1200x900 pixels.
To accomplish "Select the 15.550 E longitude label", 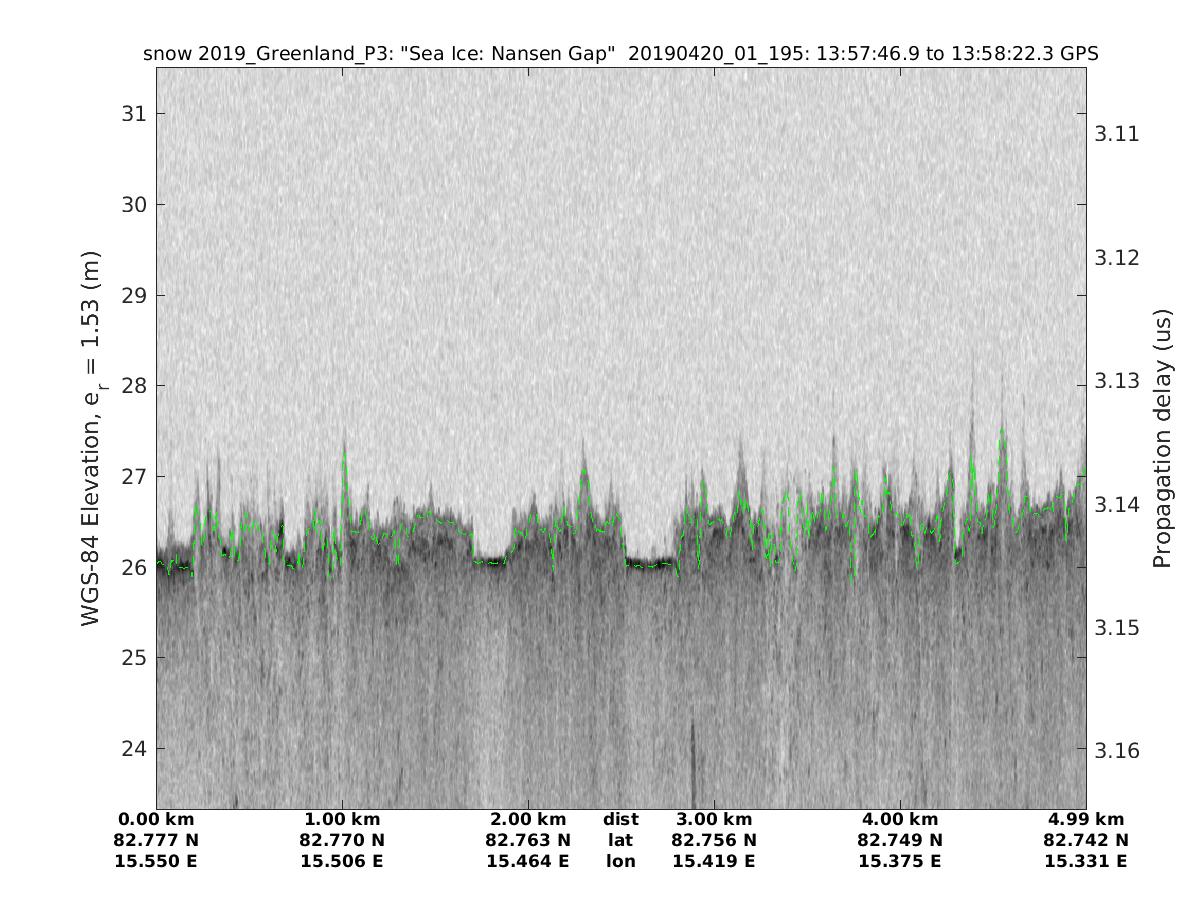I will [156, 862].
